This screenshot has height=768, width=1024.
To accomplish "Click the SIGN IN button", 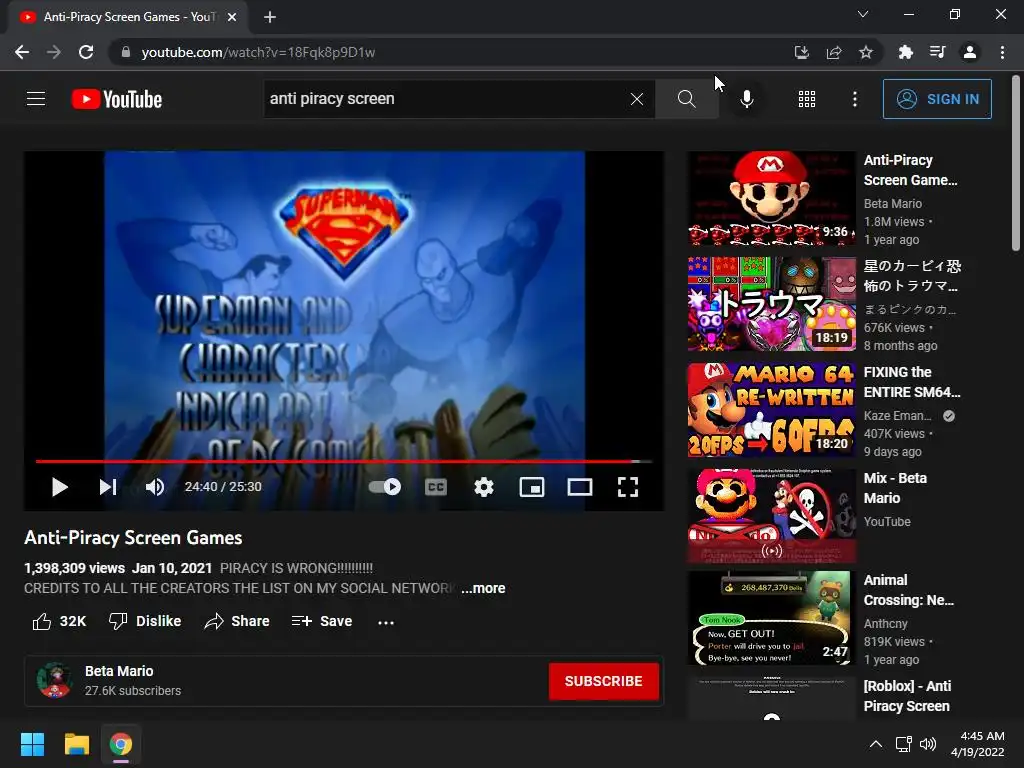I will click(x=937, y=99).
